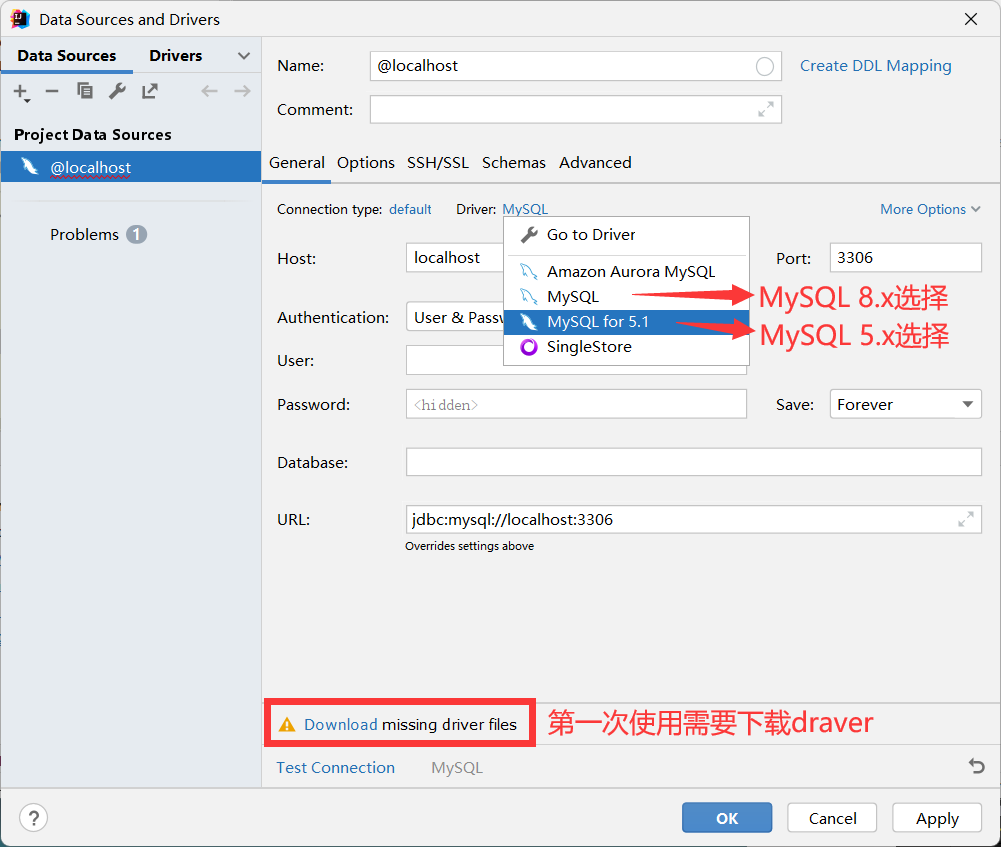The height and width of the screenshot is (847, 1001).
Task: Click the Database input field
Action: tap(693, 461)
